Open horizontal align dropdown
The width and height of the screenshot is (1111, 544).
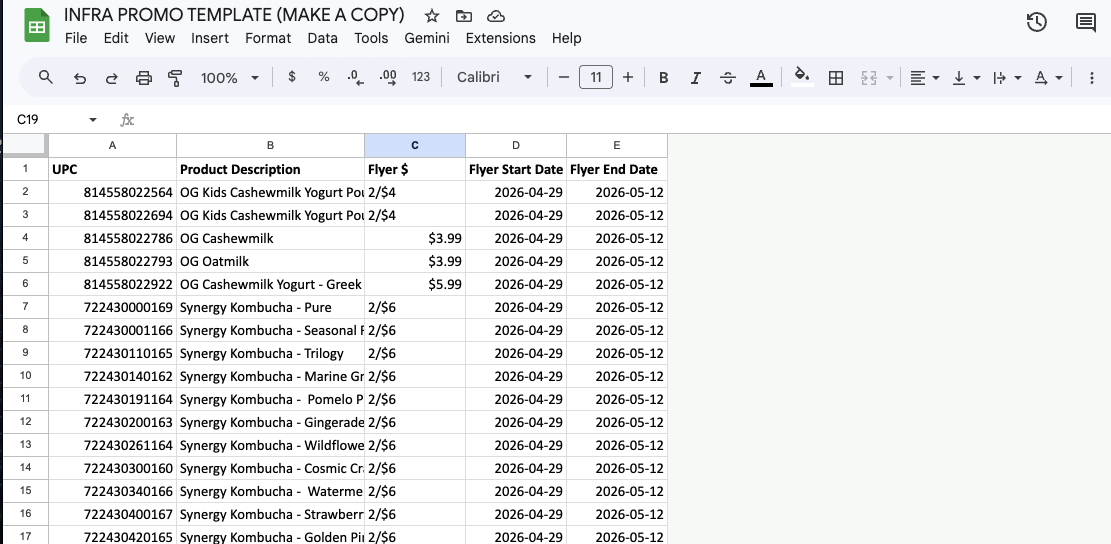(x=925, y=78)
